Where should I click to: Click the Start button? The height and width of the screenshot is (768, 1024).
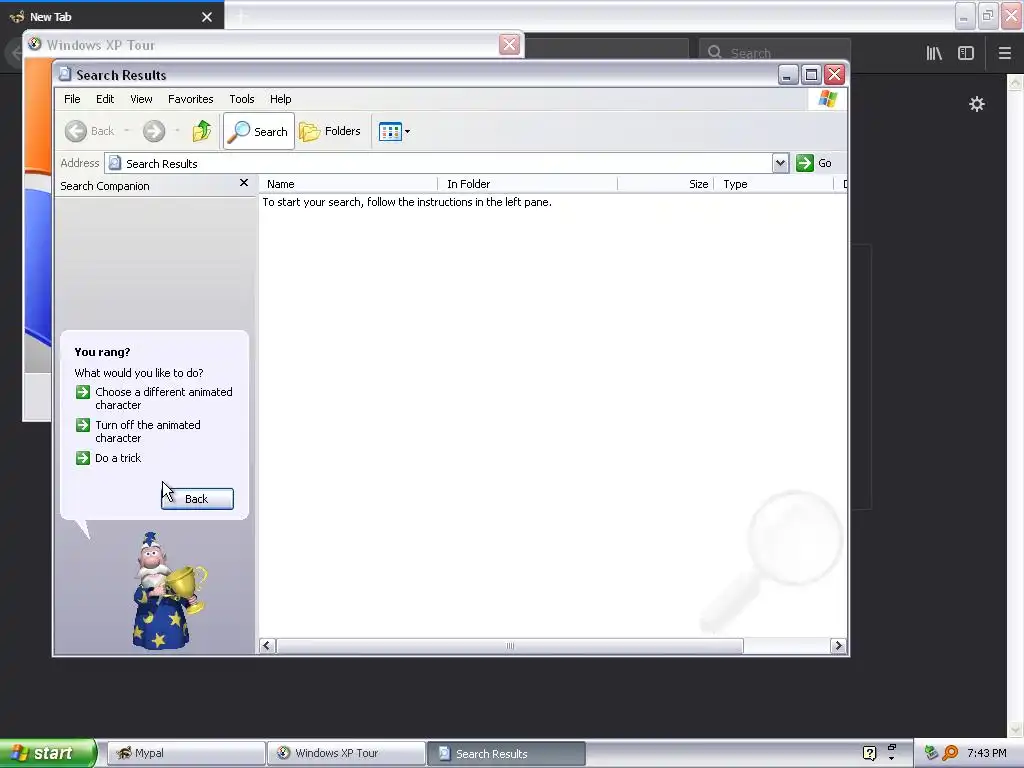click(47, 753)
